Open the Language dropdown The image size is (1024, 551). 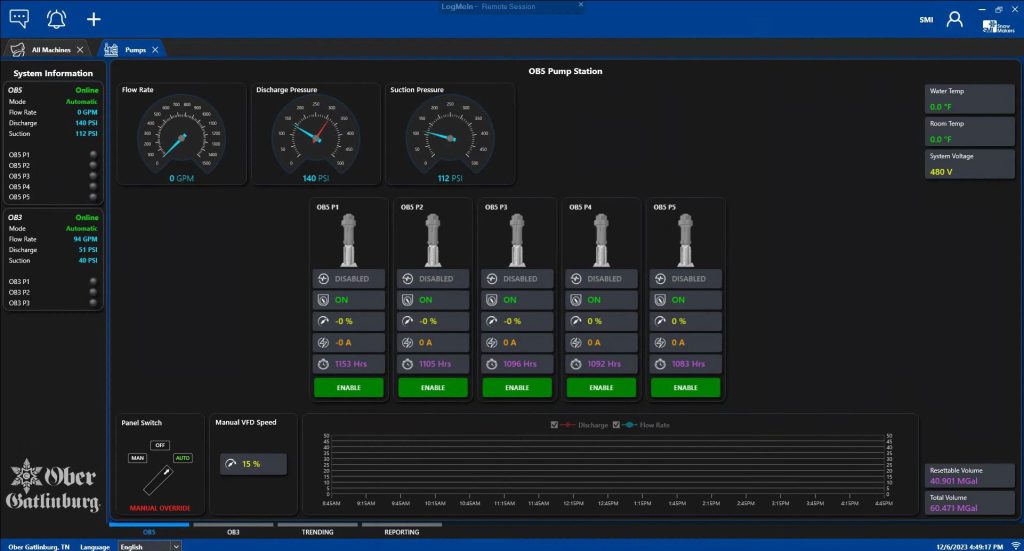pyautogui.click(x=148, y=546)
